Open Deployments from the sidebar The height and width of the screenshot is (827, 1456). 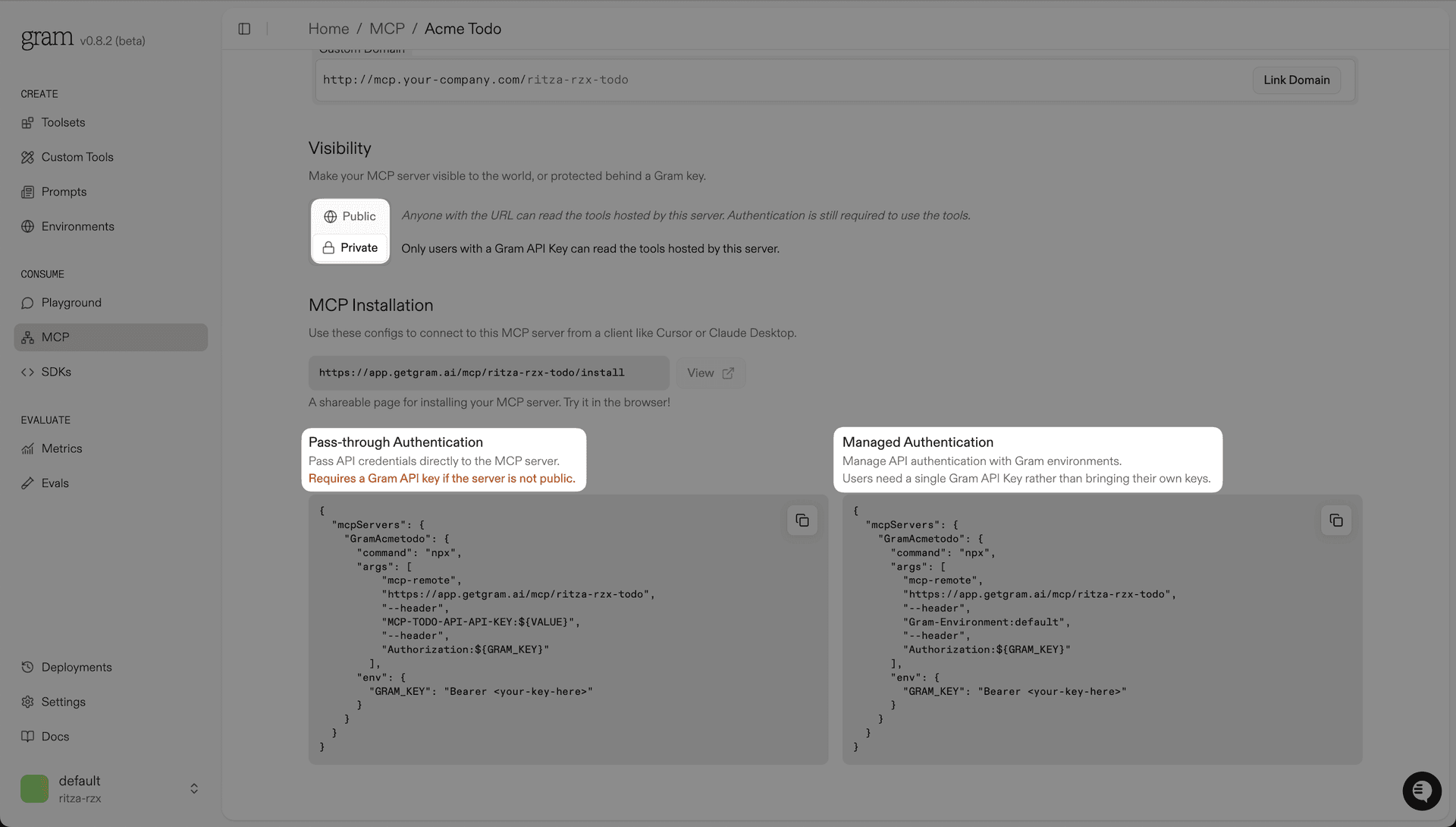(76, 667)
